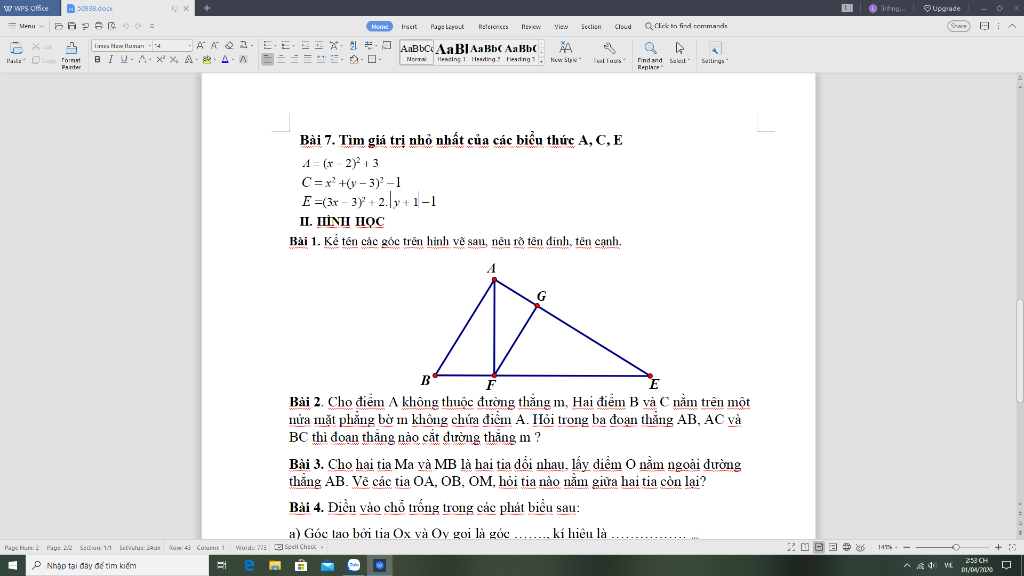This screenshot has height=576, width=1024.
Task: Set paragraph alignment to right
Action: click(294, 59)
